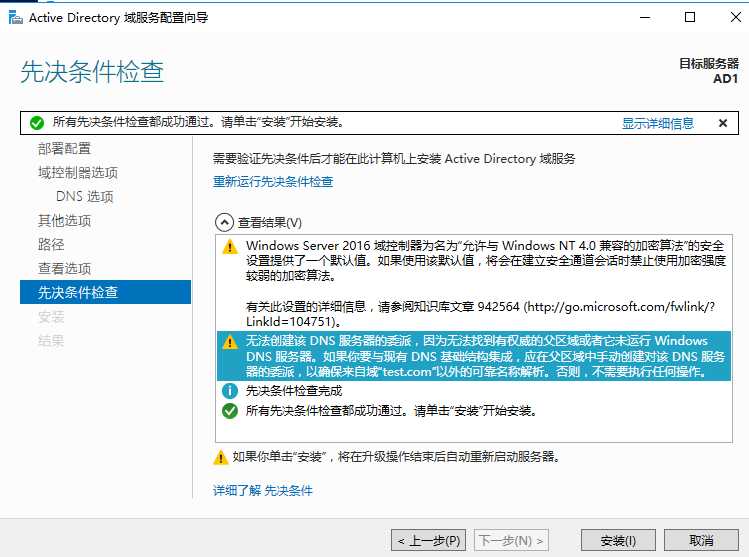Go to 域控制器选项 step in sidebar

78,172
